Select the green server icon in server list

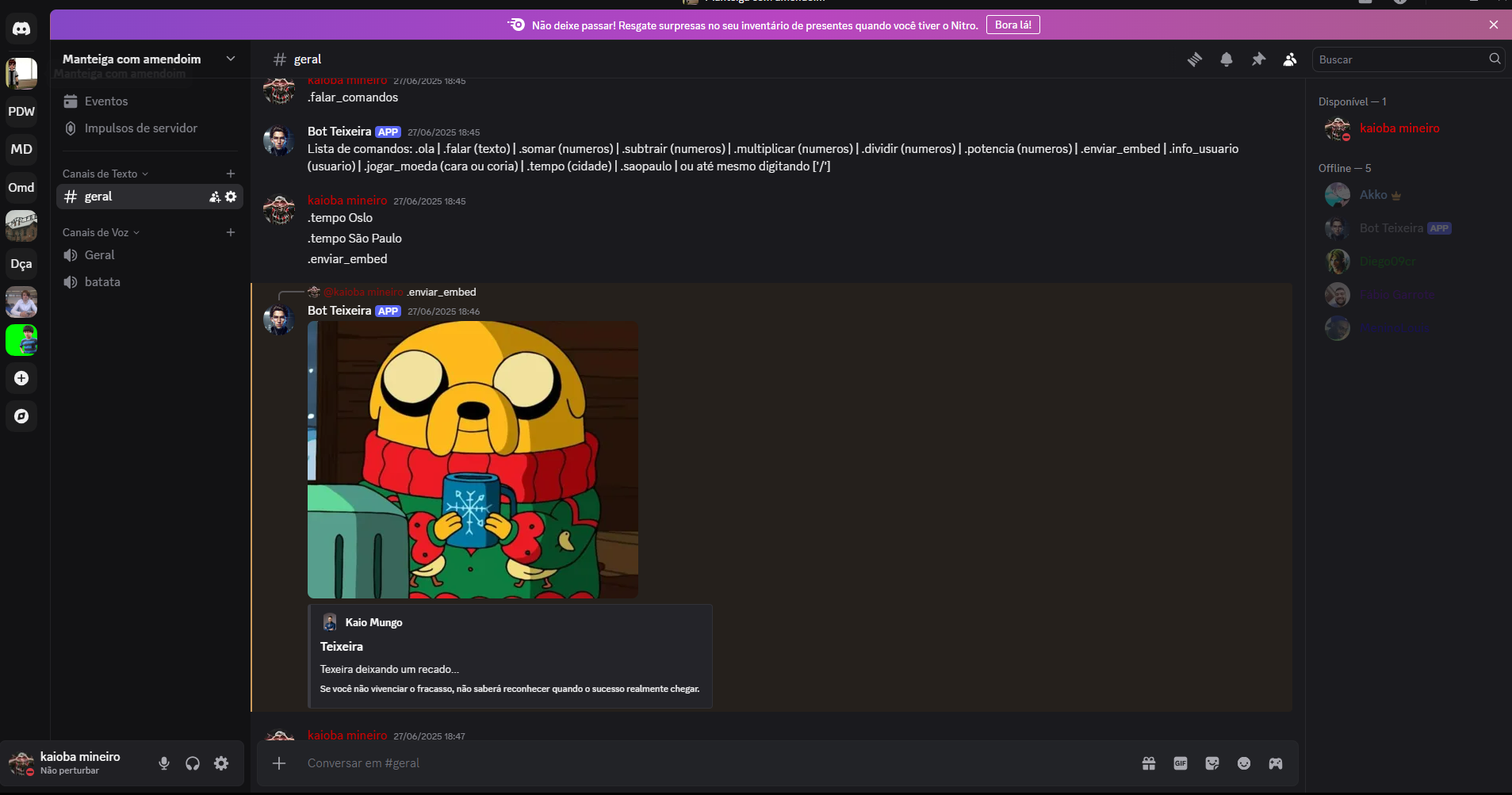[21, 340]
